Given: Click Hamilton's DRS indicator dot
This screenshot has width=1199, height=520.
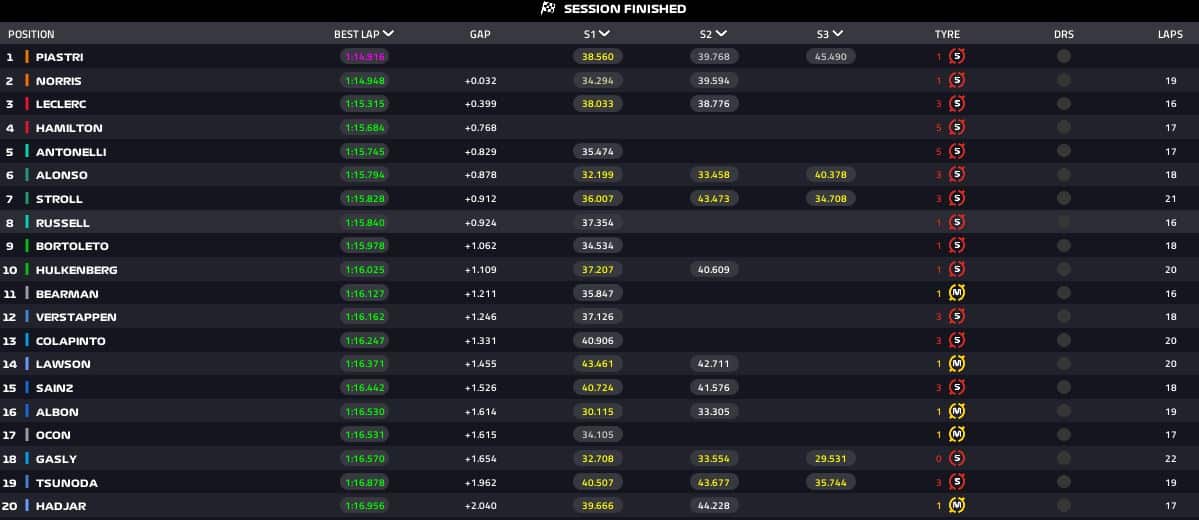Looking at the screenshot, I should click(1064, 127).
